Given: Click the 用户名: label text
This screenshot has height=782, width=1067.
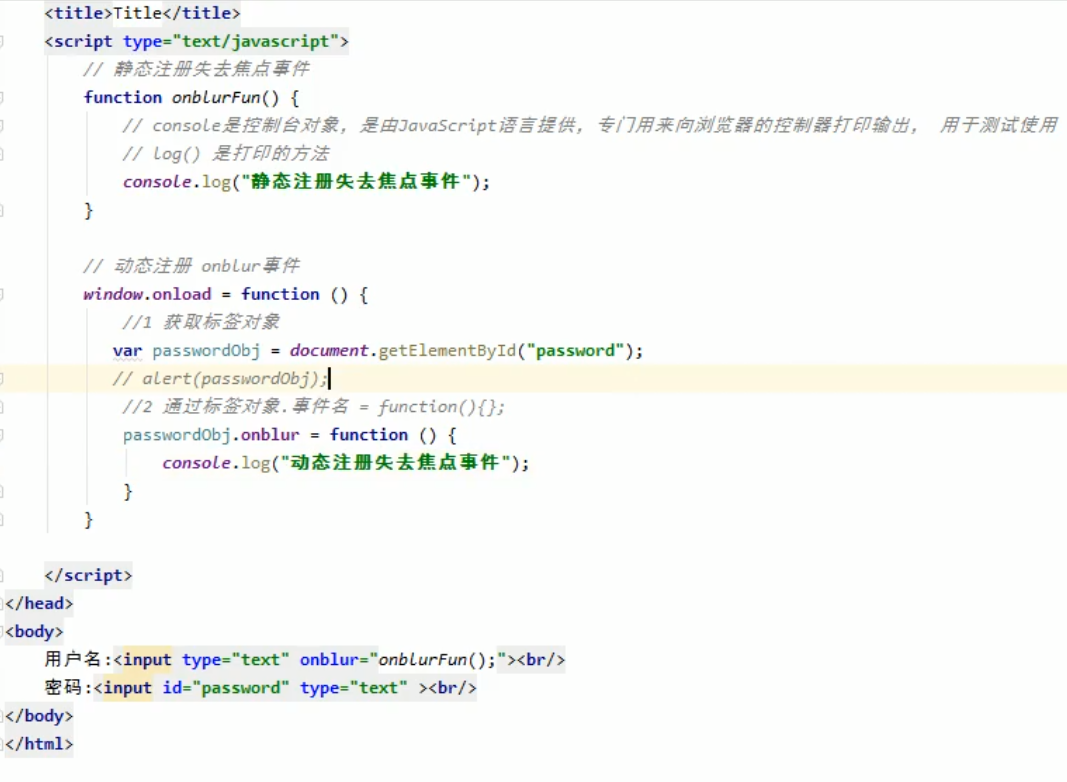Looking at the screenshot, I should 78,659.
